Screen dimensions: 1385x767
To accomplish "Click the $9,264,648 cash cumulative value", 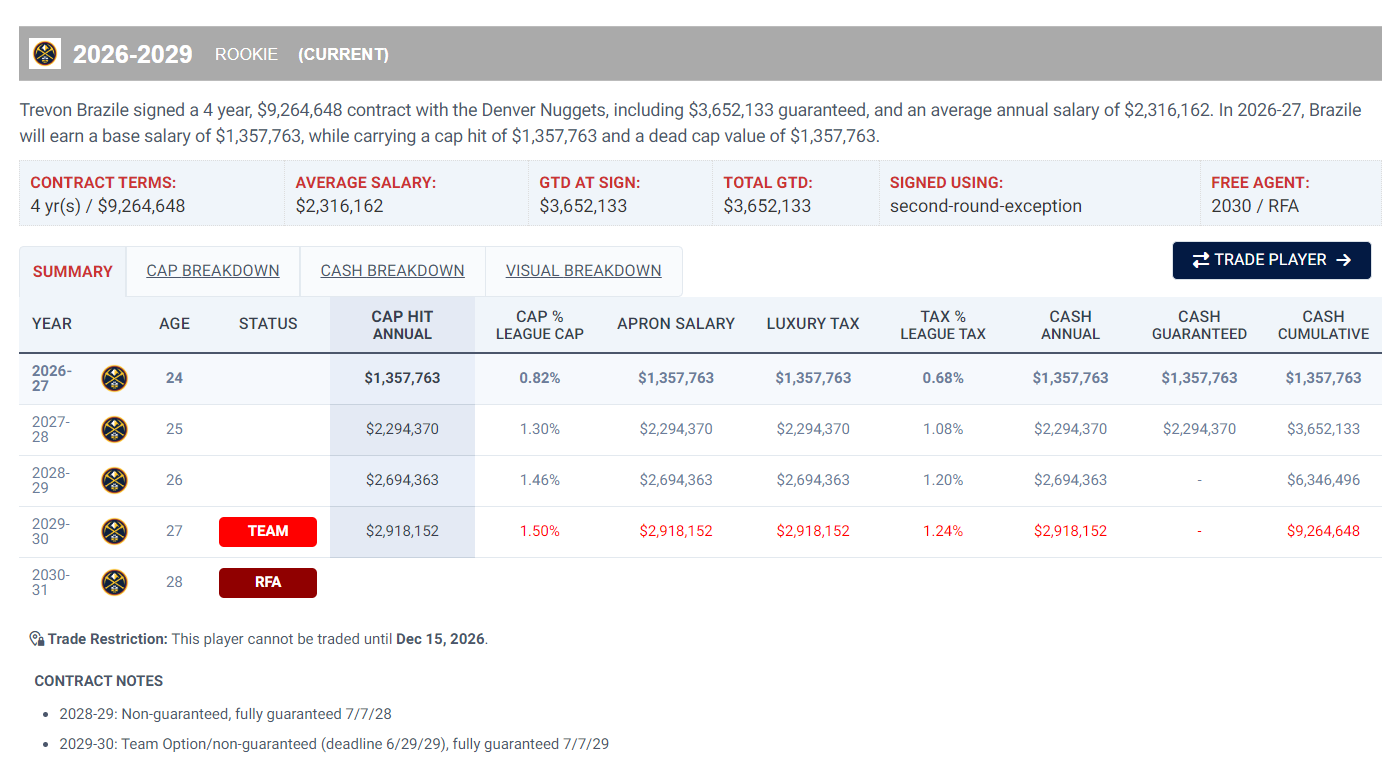I will 1323,531.
